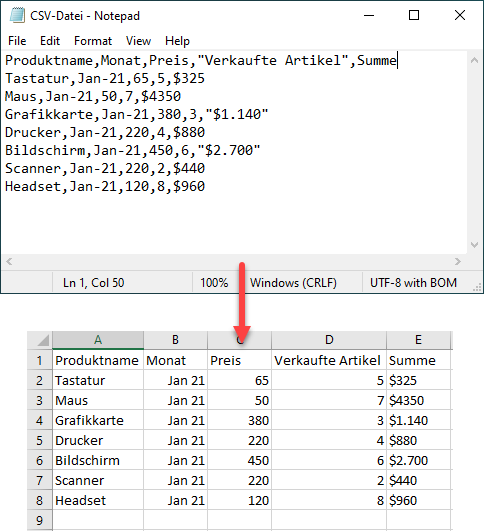Open the Help menu in Notepad

pyautogui.click(x=177, y=41)
